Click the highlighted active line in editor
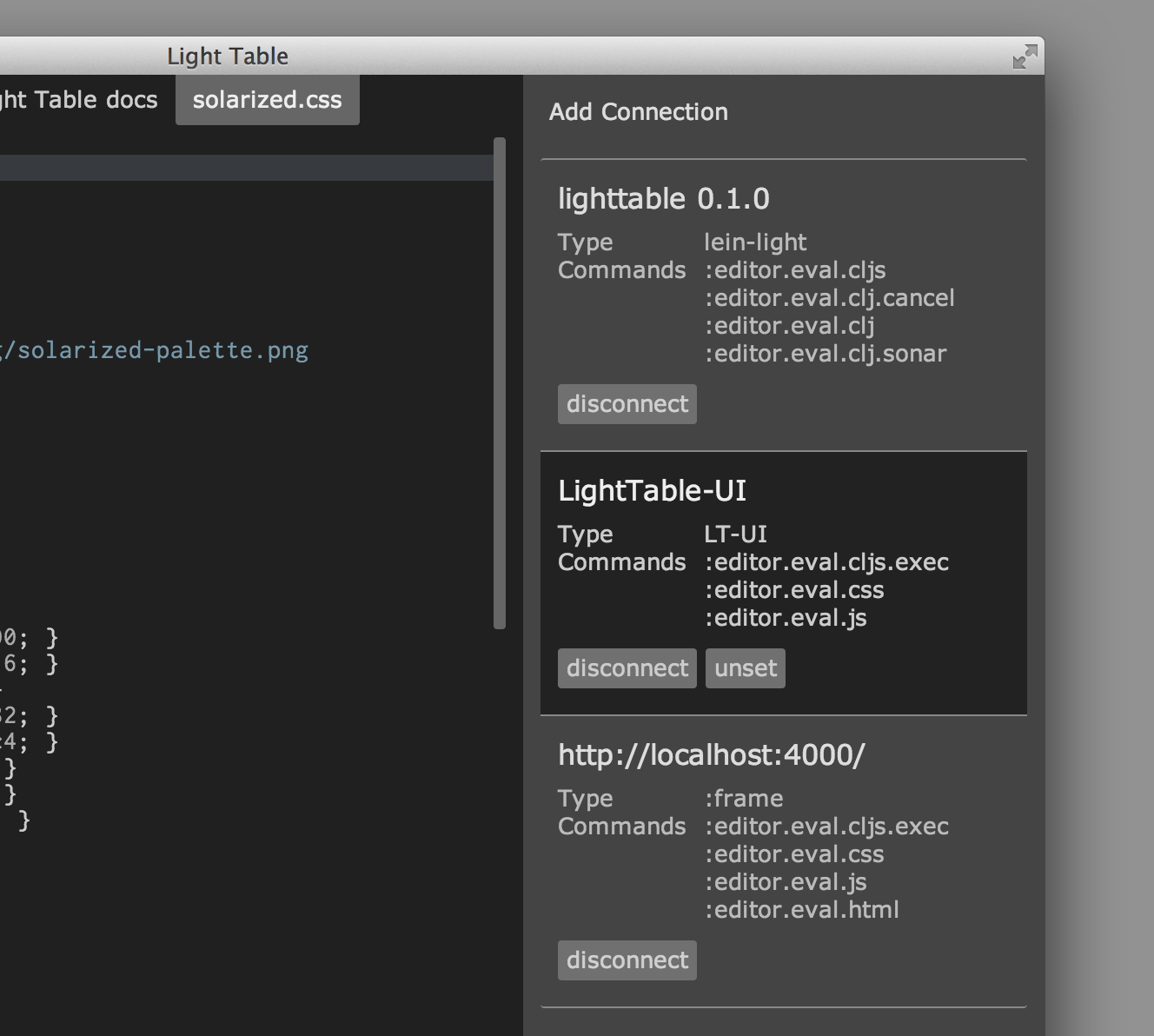1154x1036 pixels. pyautogui.click(x=247, y=168)
